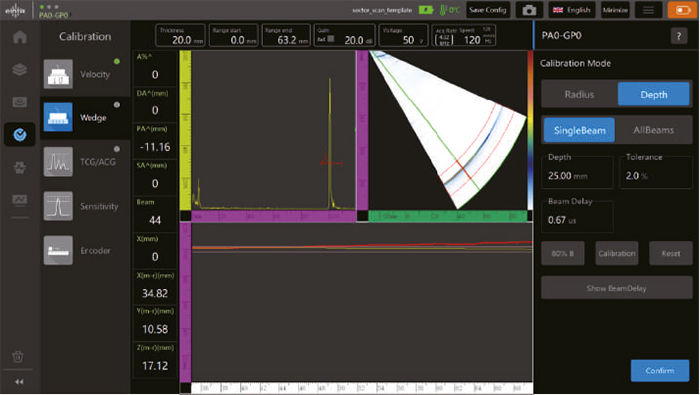Edit the Depth 25.00 mm field
This screenshot has height=395, width=700.
click(x=577, y=172)
